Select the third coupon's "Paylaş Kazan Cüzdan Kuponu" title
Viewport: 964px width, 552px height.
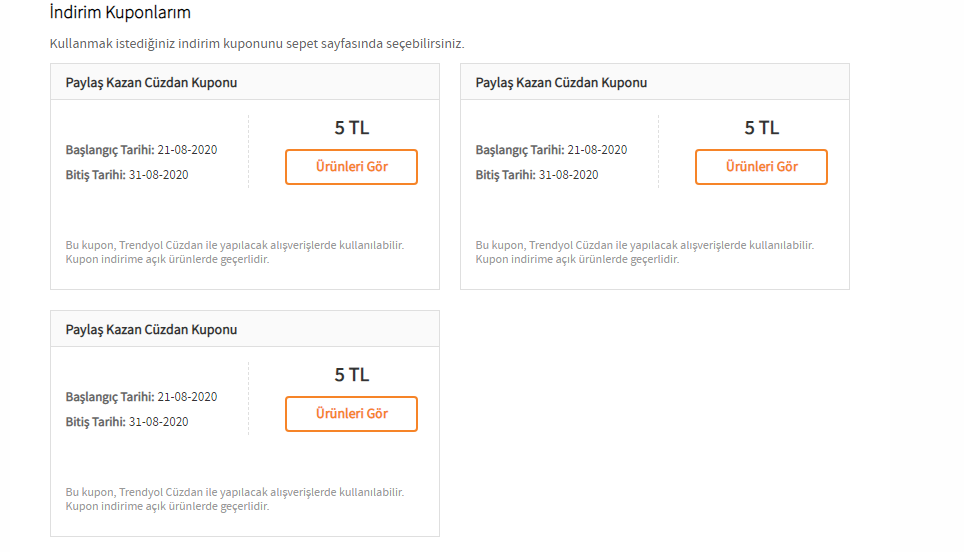tap(151, 330)
